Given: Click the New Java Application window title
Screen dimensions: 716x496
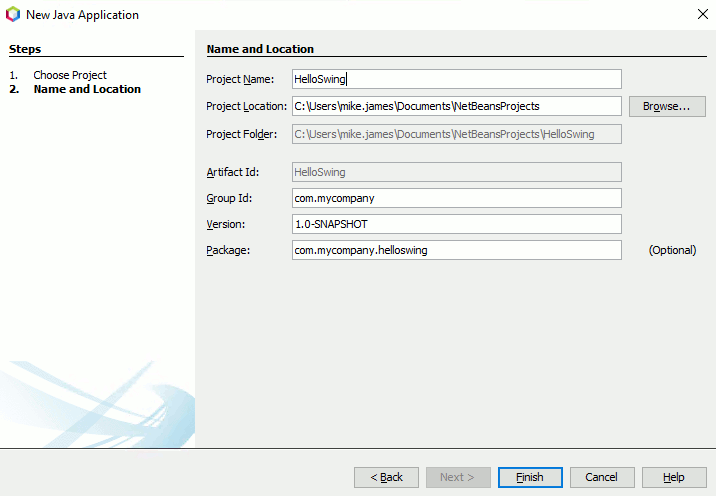Looking at the screenshot, I should tap(83, 15).
